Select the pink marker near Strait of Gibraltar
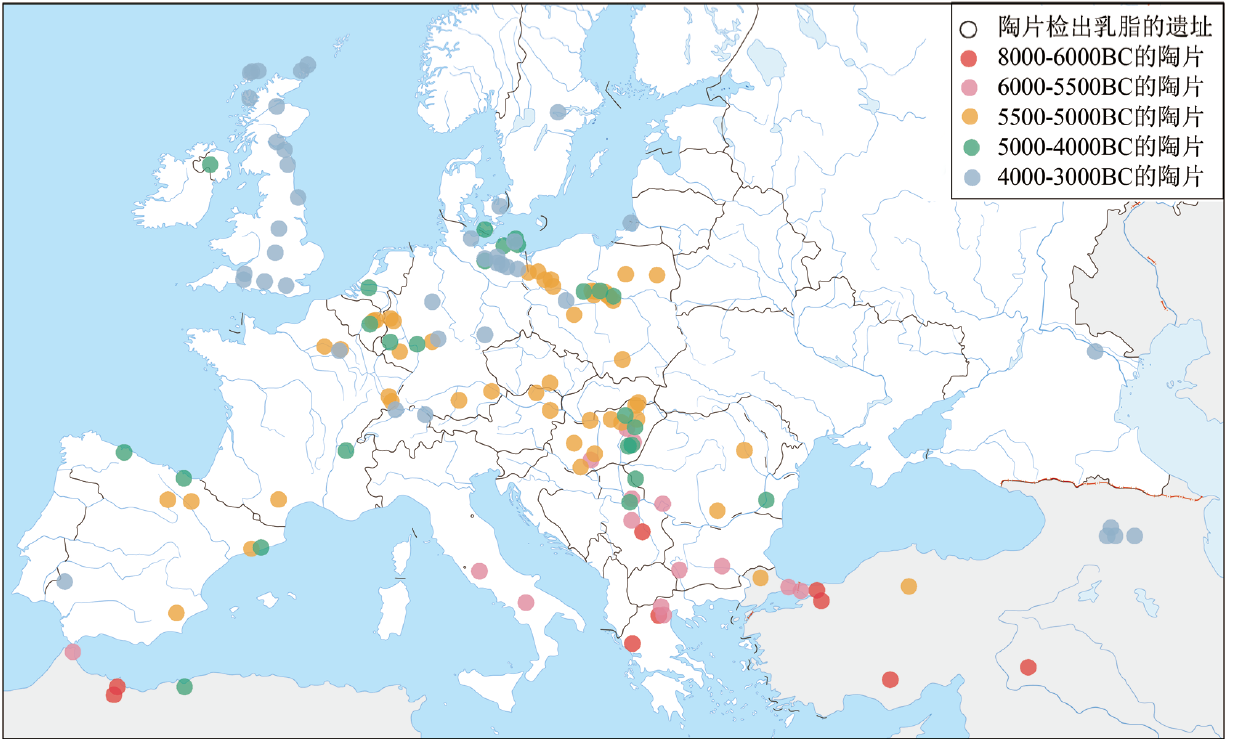1234x743 pixels. click(x=72, y=652)
